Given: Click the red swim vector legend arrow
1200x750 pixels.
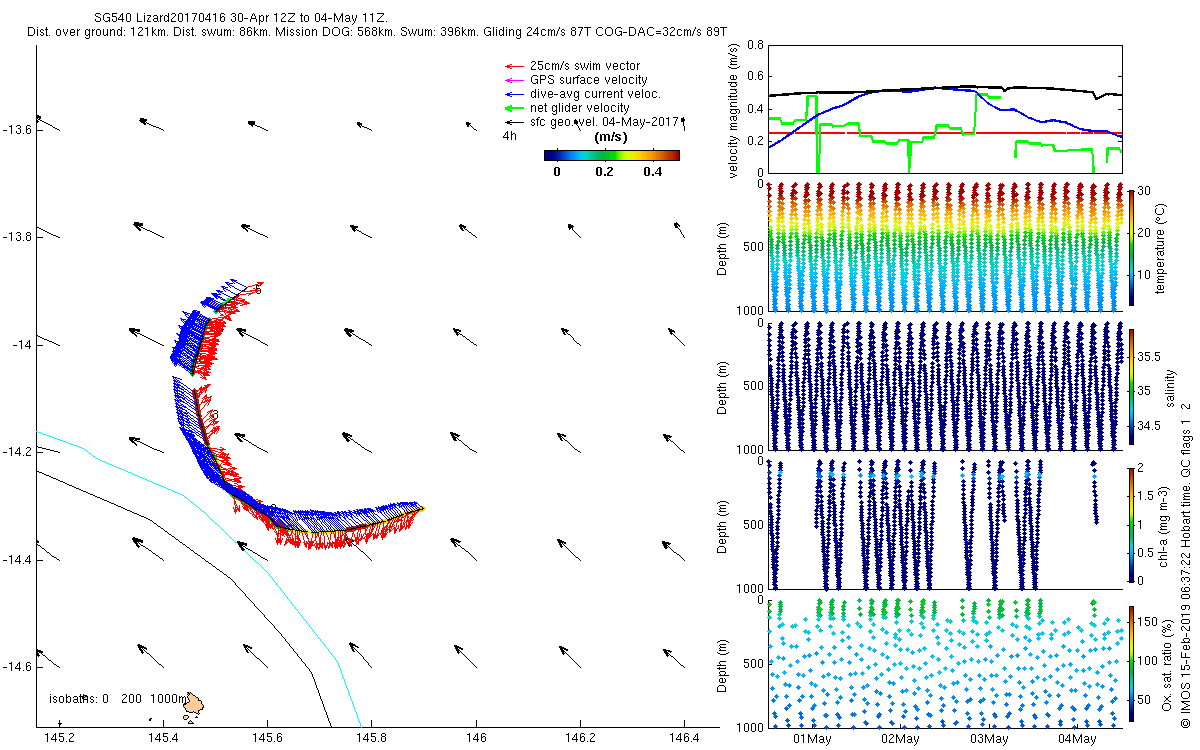Looking at the screenshot, I should (x=514, y=66).
